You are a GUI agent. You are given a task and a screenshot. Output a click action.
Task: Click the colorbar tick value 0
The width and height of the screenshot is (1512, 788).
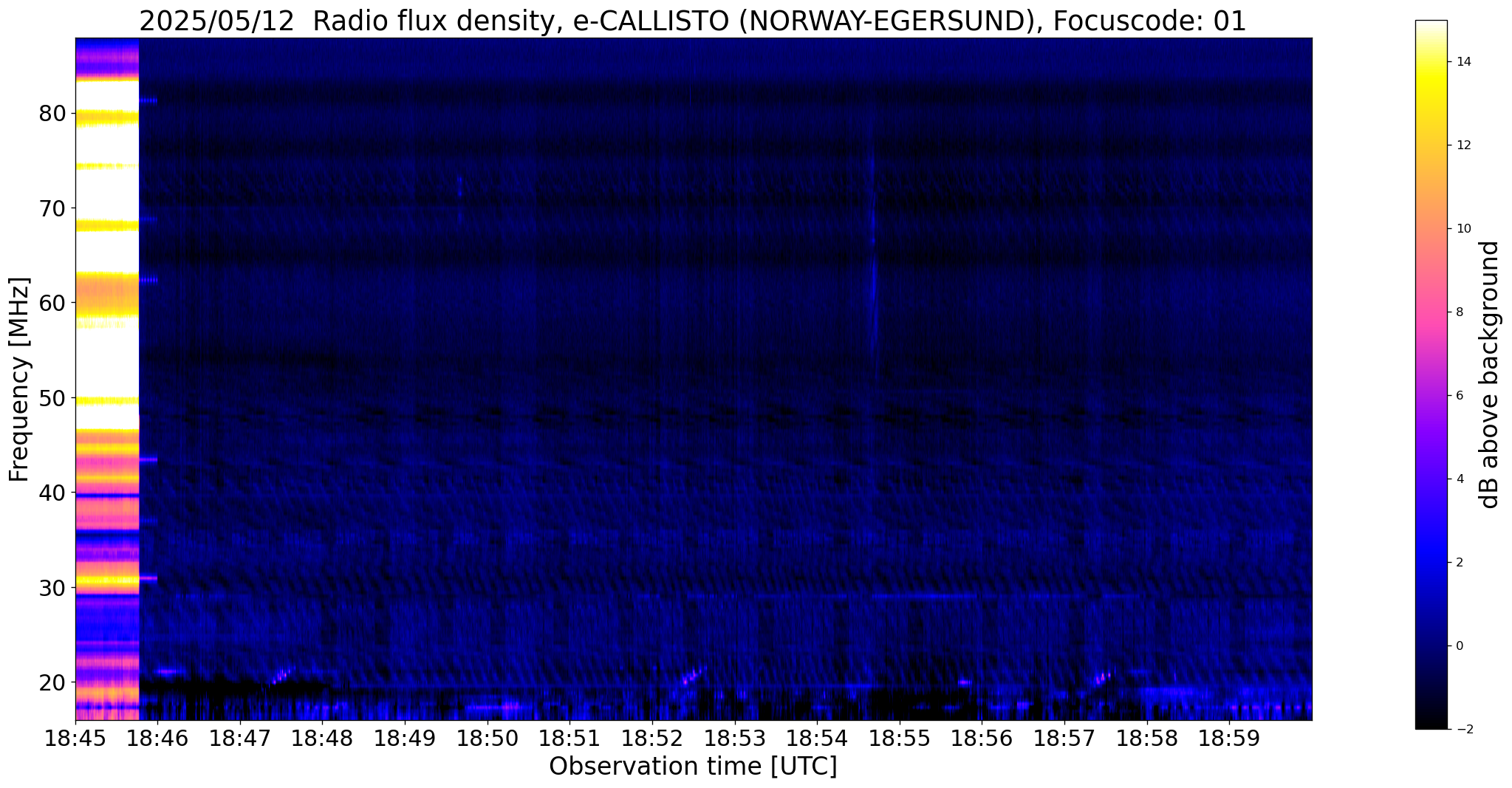[1460, 646]
